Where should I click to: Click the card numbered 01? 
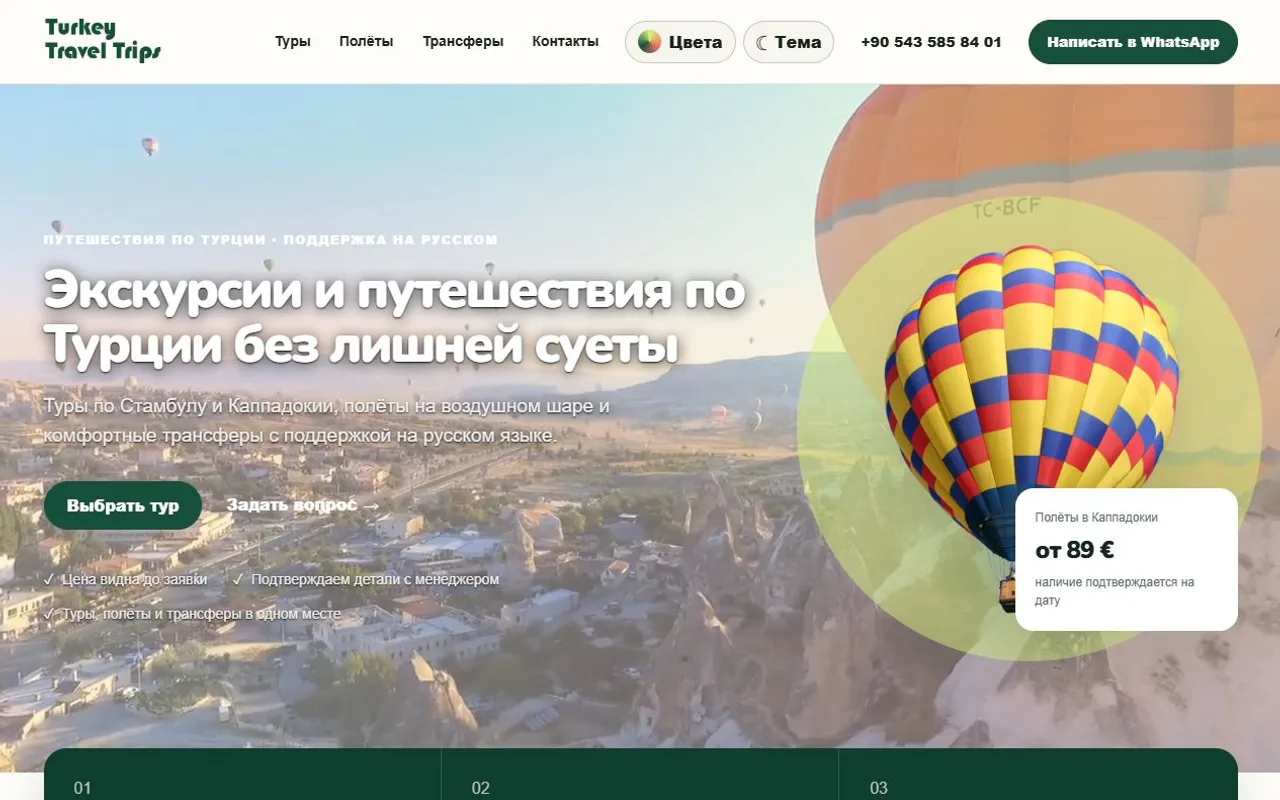(242, 775)
